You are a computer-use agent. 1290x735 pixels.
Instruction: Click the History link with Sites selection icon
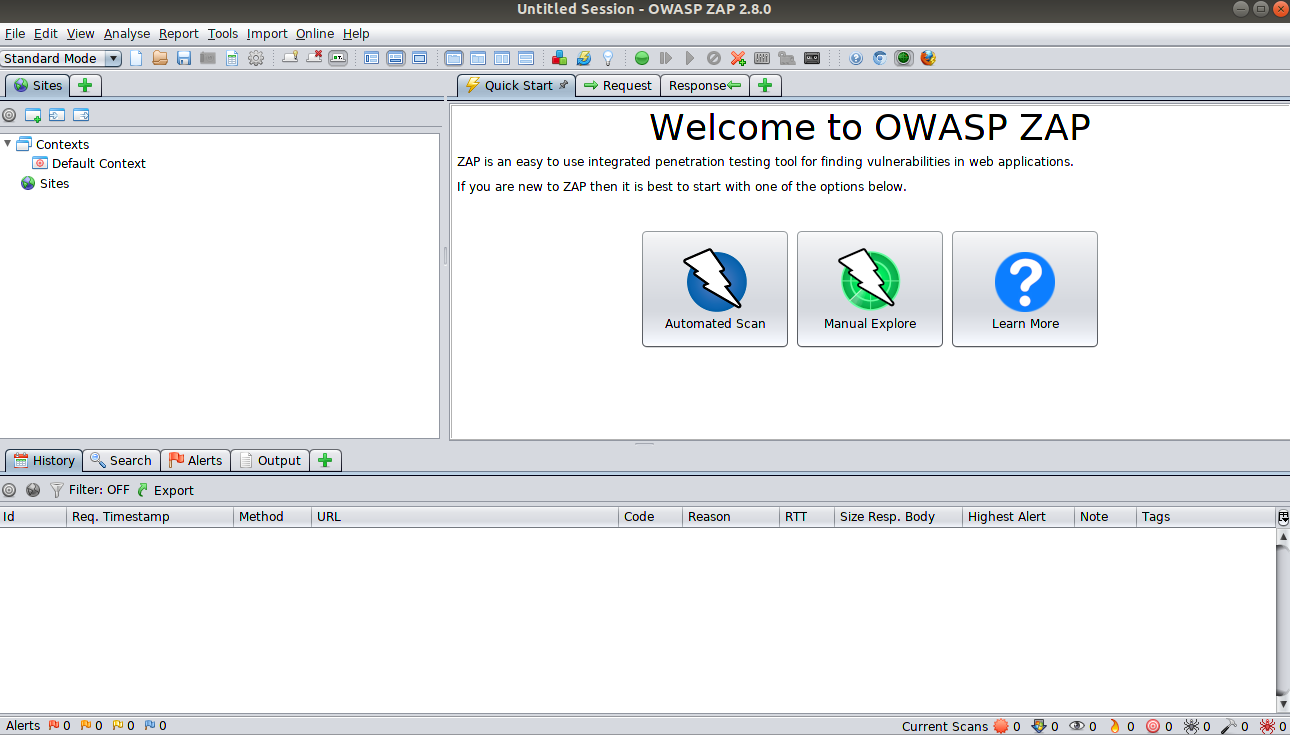pyautogui.click(x=33, y=490)
